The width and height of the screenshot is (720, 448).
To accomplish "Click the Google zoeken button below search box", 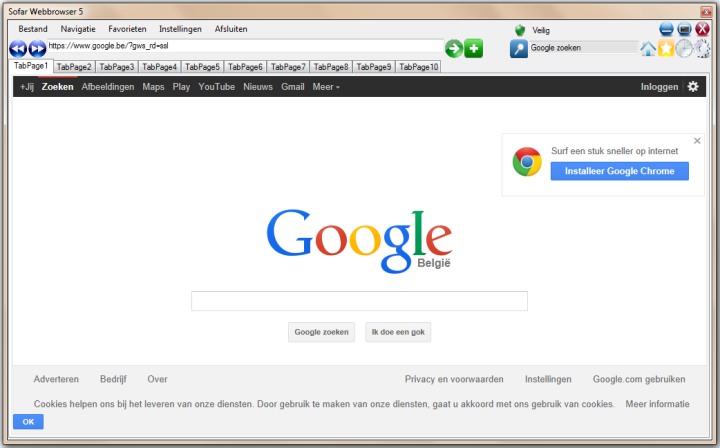I will (x=321, y=332).
